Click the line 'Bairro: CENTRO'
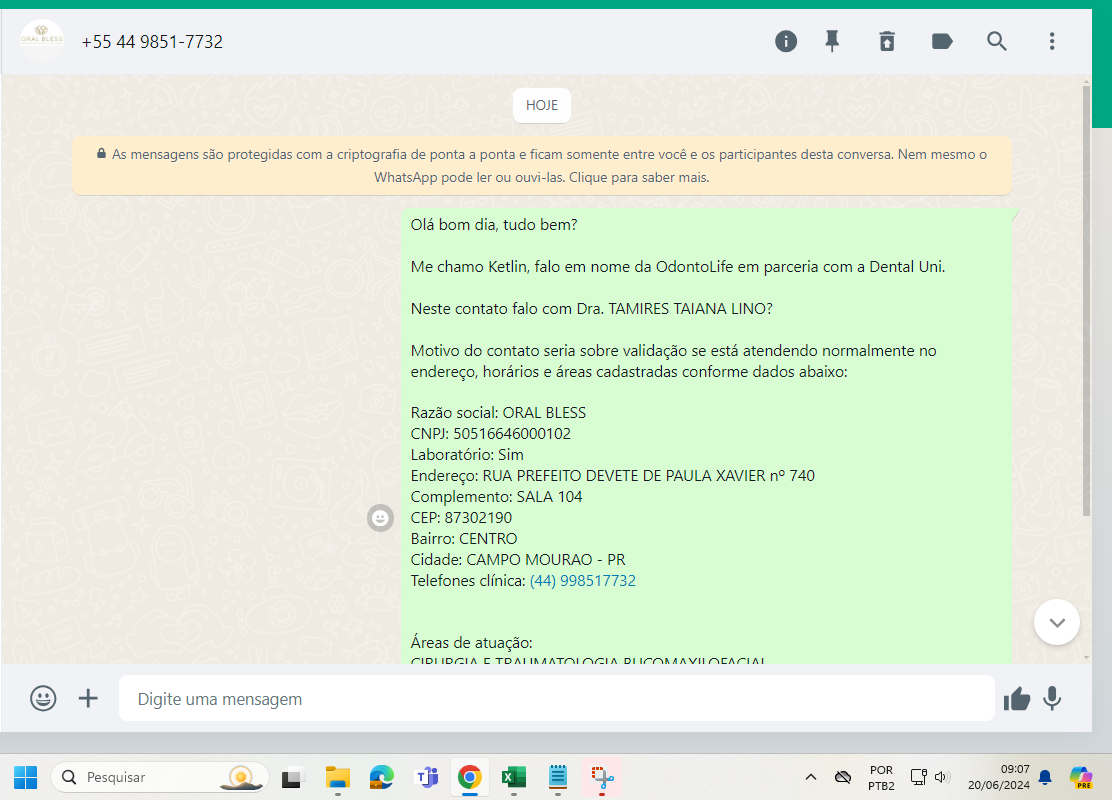Screen dimensions: 1112x800 (464, 538)
